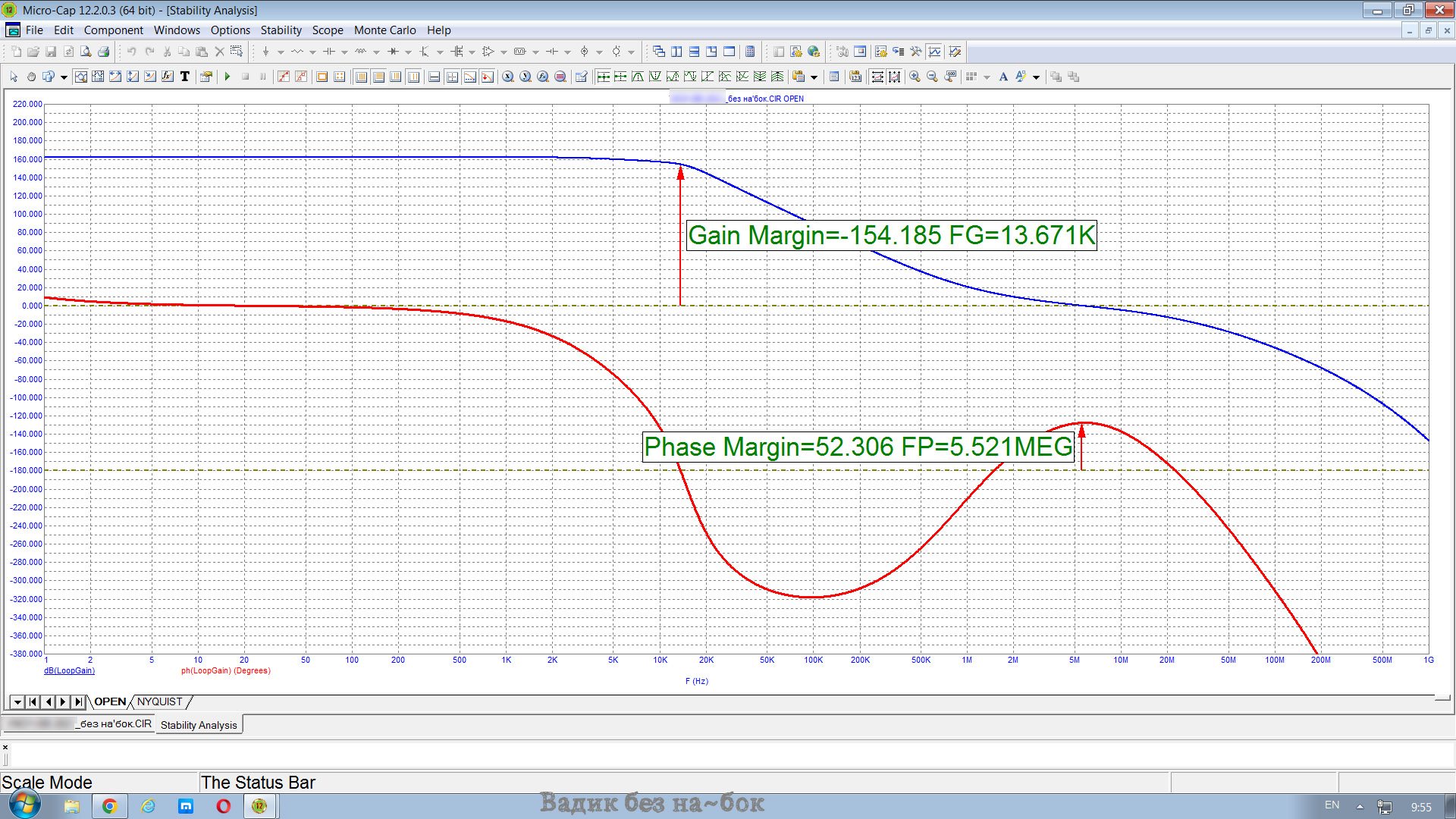Toggle the horizontal auto-scale range button

(x=877, y=77)
